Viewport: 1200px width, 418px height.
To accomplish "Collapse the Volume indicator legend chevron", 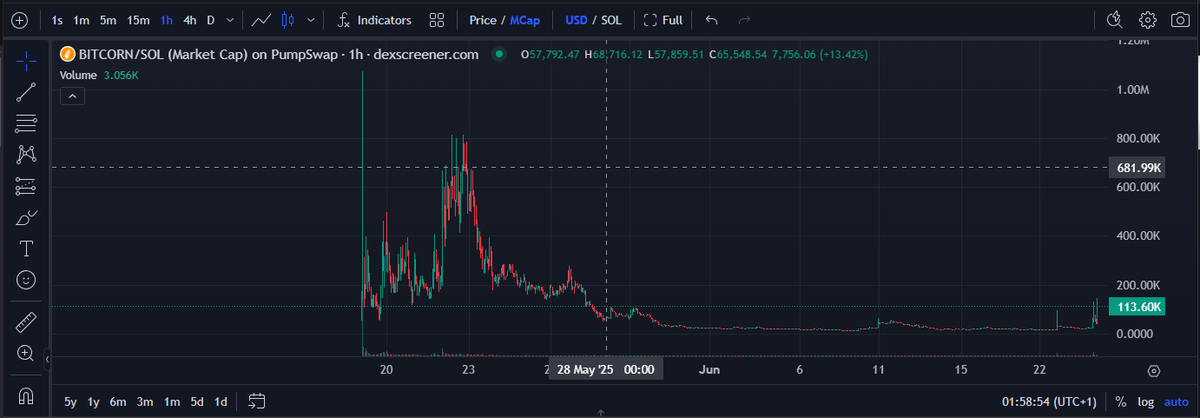I will tap(73, 96).
